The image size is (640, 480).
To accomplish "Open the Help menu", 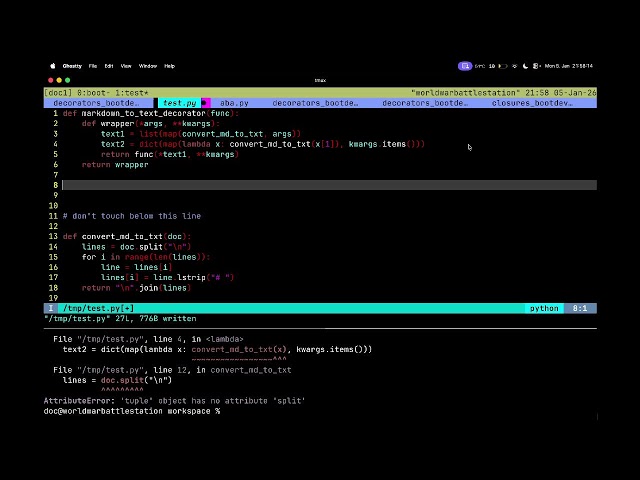I will click(x=169, y=66).
